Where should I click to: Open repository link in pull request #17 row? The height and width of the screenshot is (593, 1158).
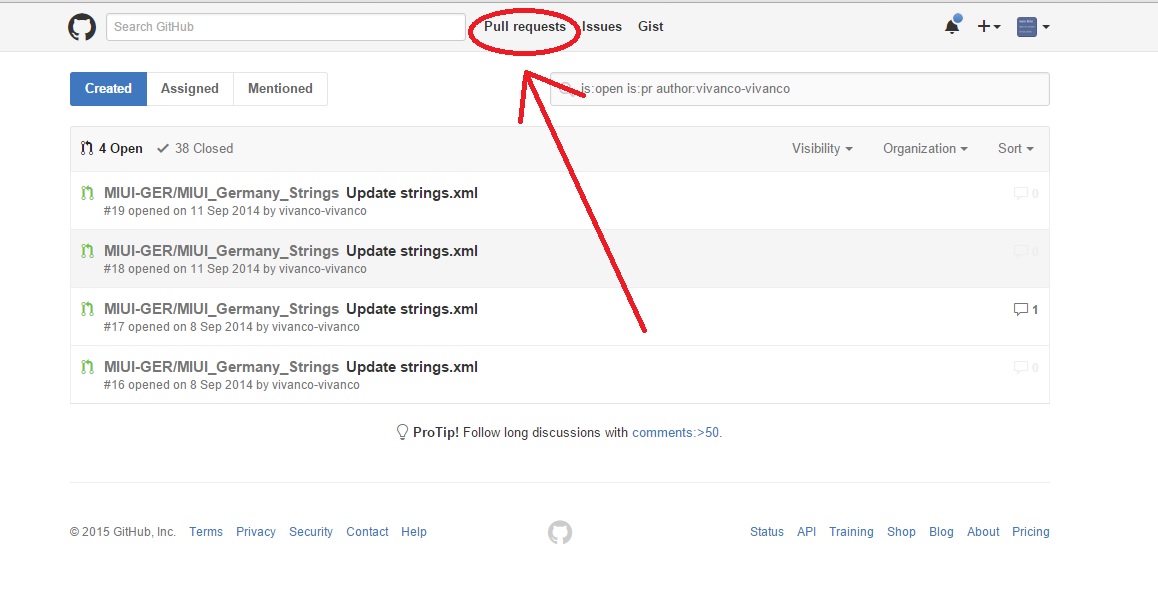pyautogui.click(x=221, y=309)
